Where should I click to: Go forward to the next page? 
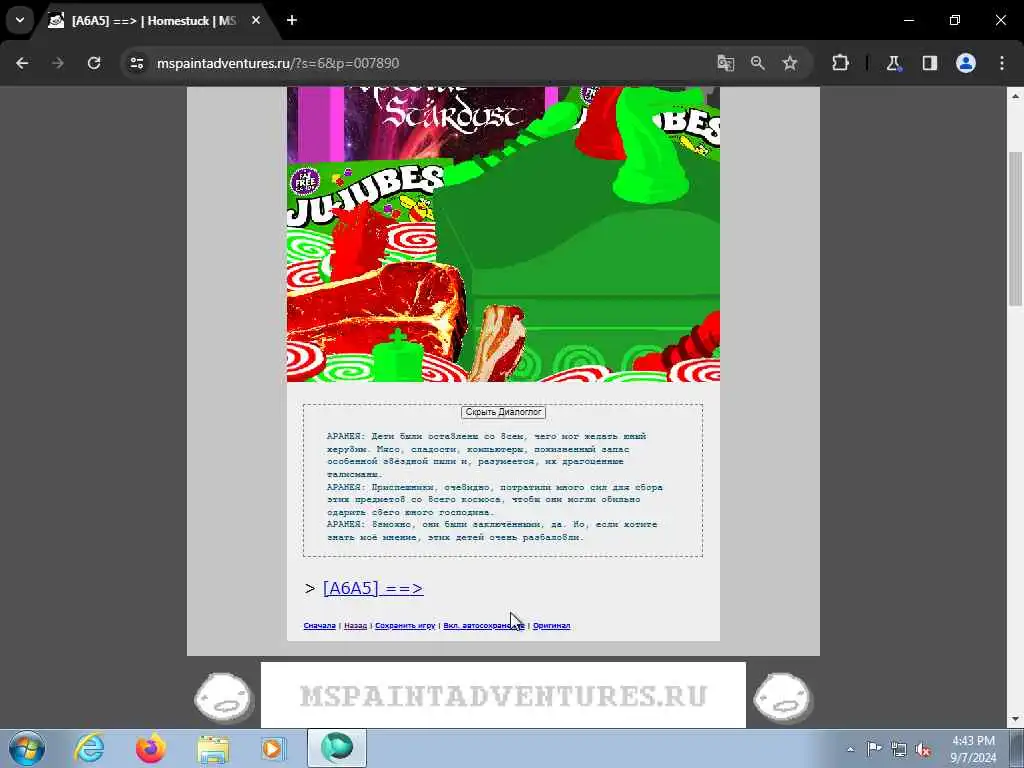58,63
